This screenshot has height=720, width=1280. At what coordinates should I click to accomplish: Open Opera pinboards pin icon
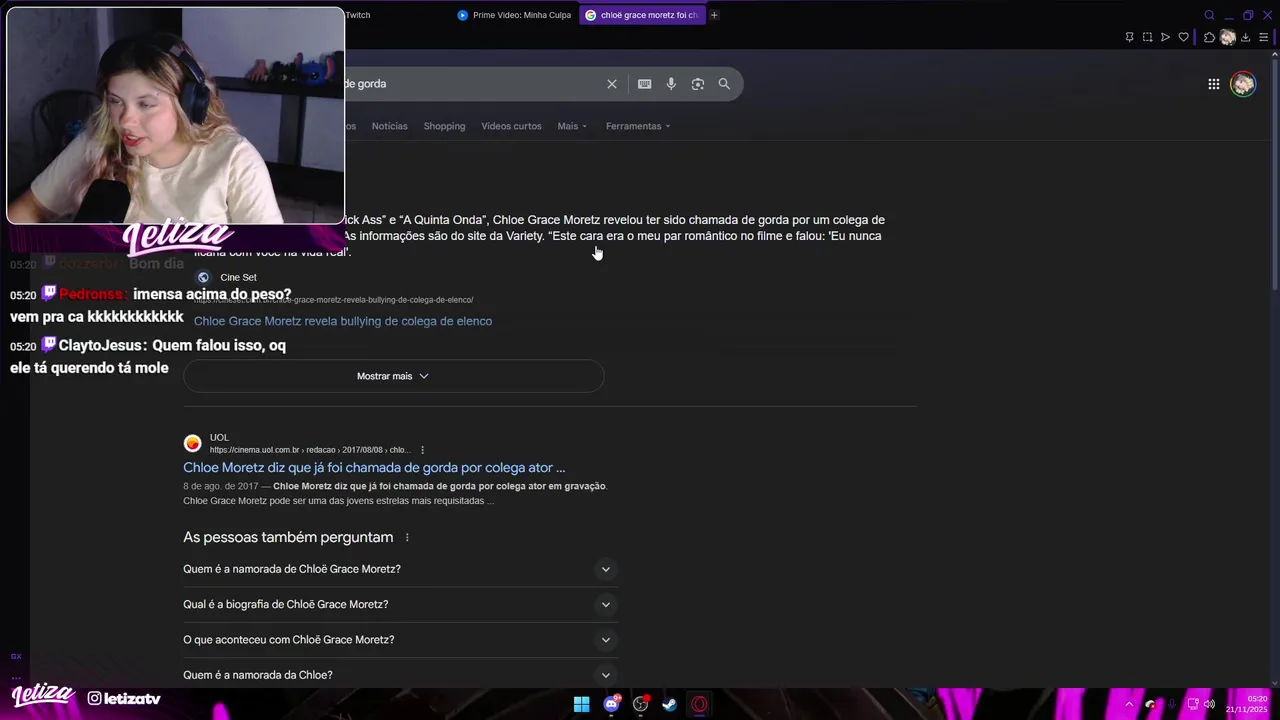tap(1129, 37)
